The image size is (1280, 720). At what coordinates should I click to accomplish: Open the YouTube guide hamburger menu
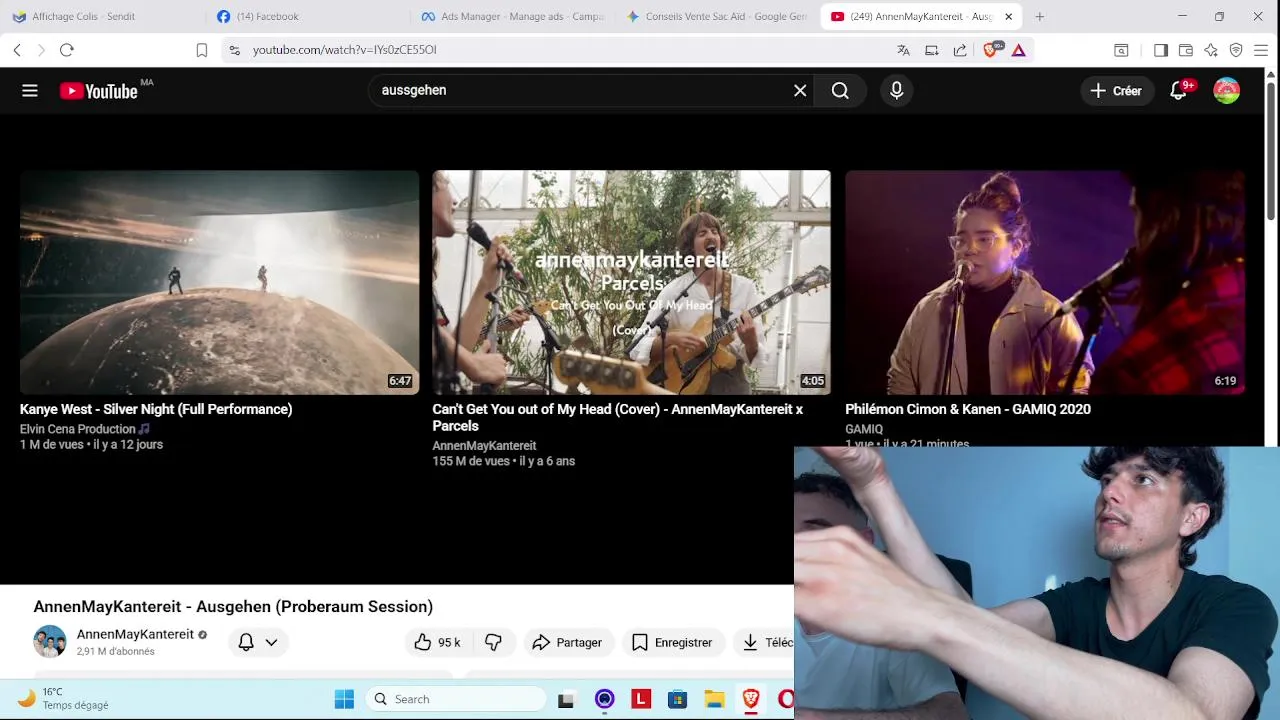pos(30,91)
